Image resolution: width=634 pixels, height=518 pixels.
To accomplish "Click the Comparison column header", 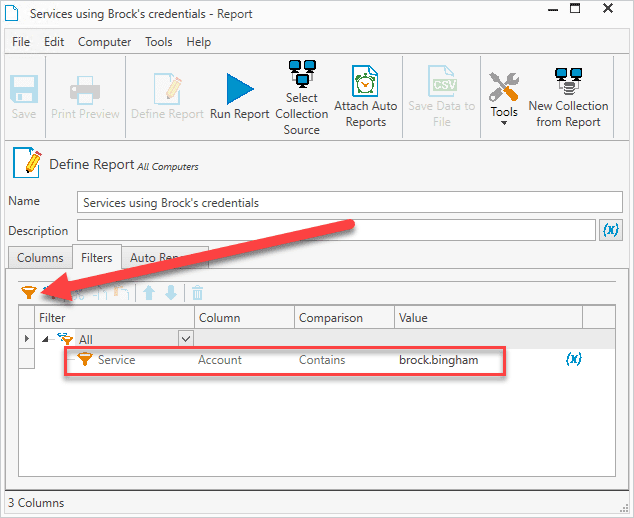I will [344, 317].
